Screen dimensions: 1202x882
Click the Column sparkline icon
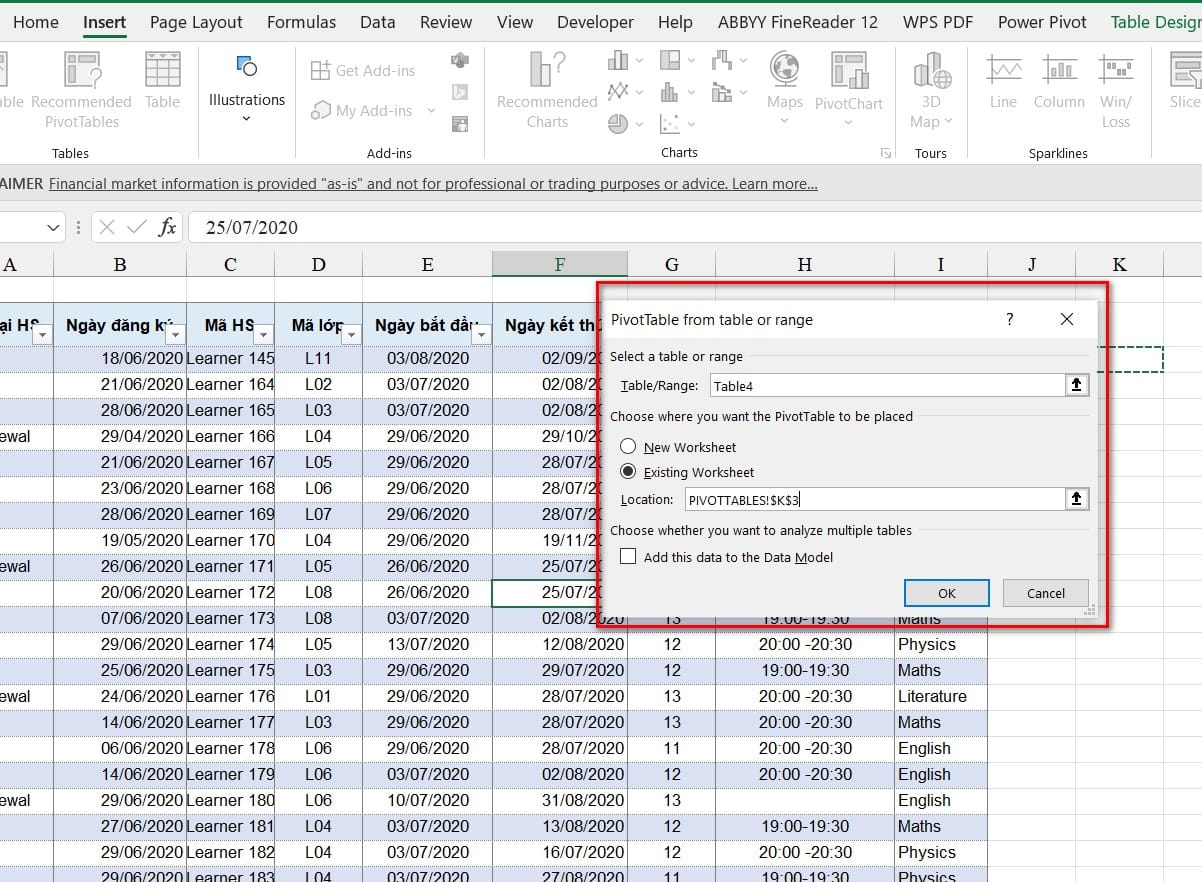[1059, 69]
